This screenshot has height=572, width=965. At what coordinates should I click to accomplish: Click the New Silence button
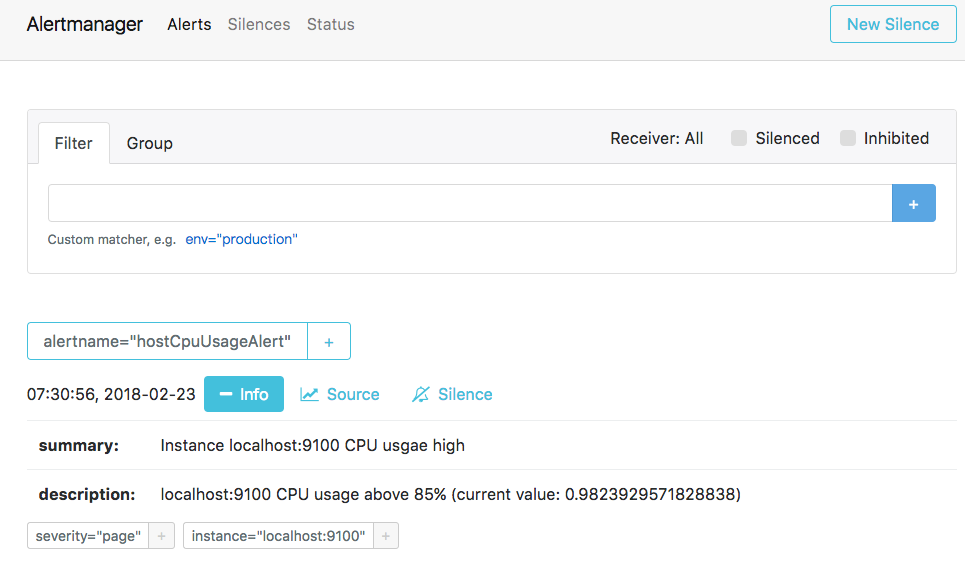tap(892, 24)
